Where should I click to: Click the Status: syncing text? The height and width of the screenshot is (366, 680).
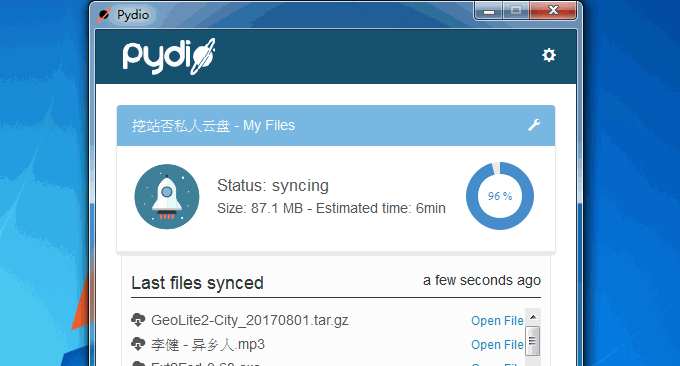pos(273,186)
